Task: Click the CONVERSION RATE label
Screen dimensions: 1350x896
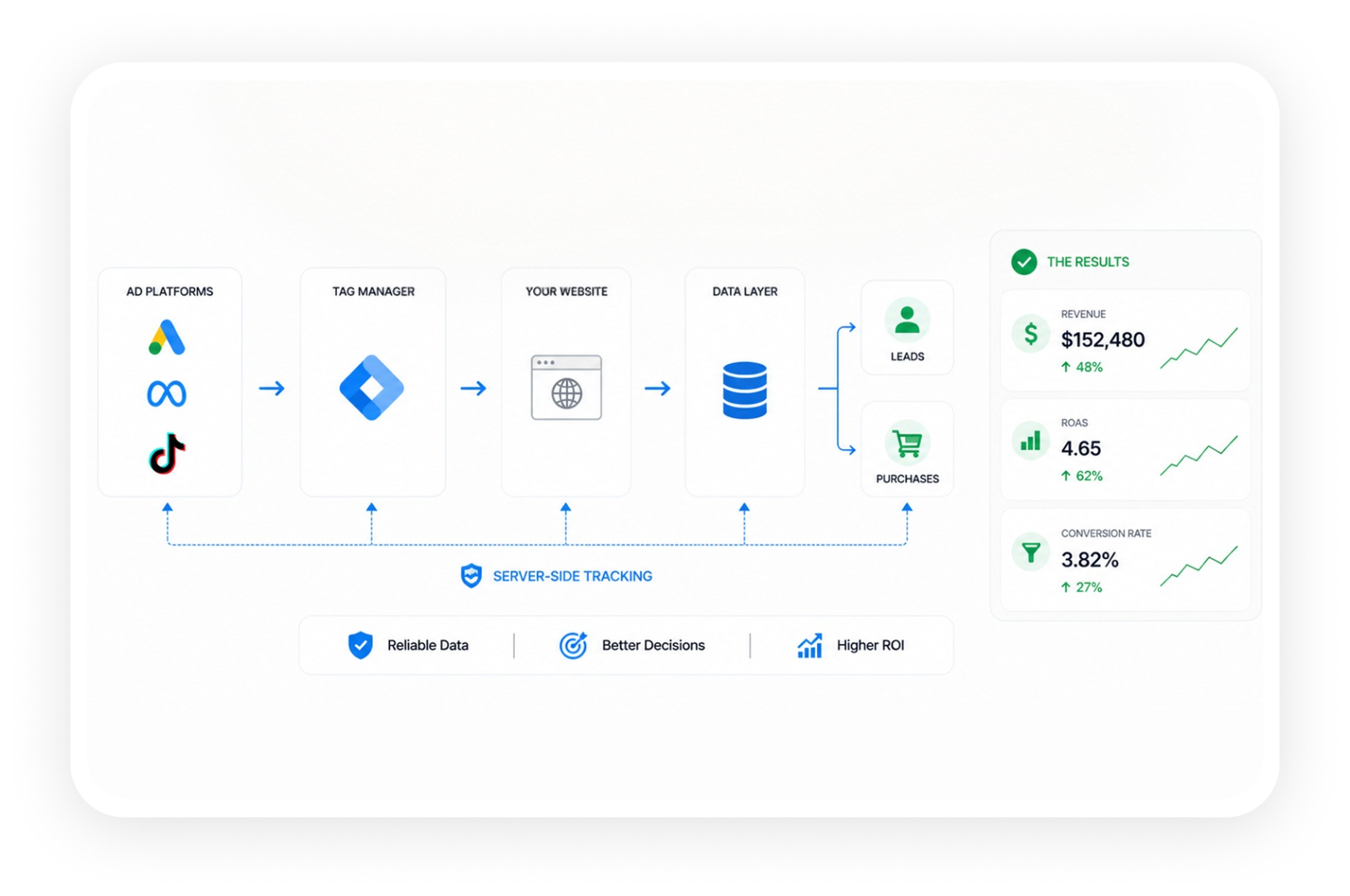Action: 1106,534
